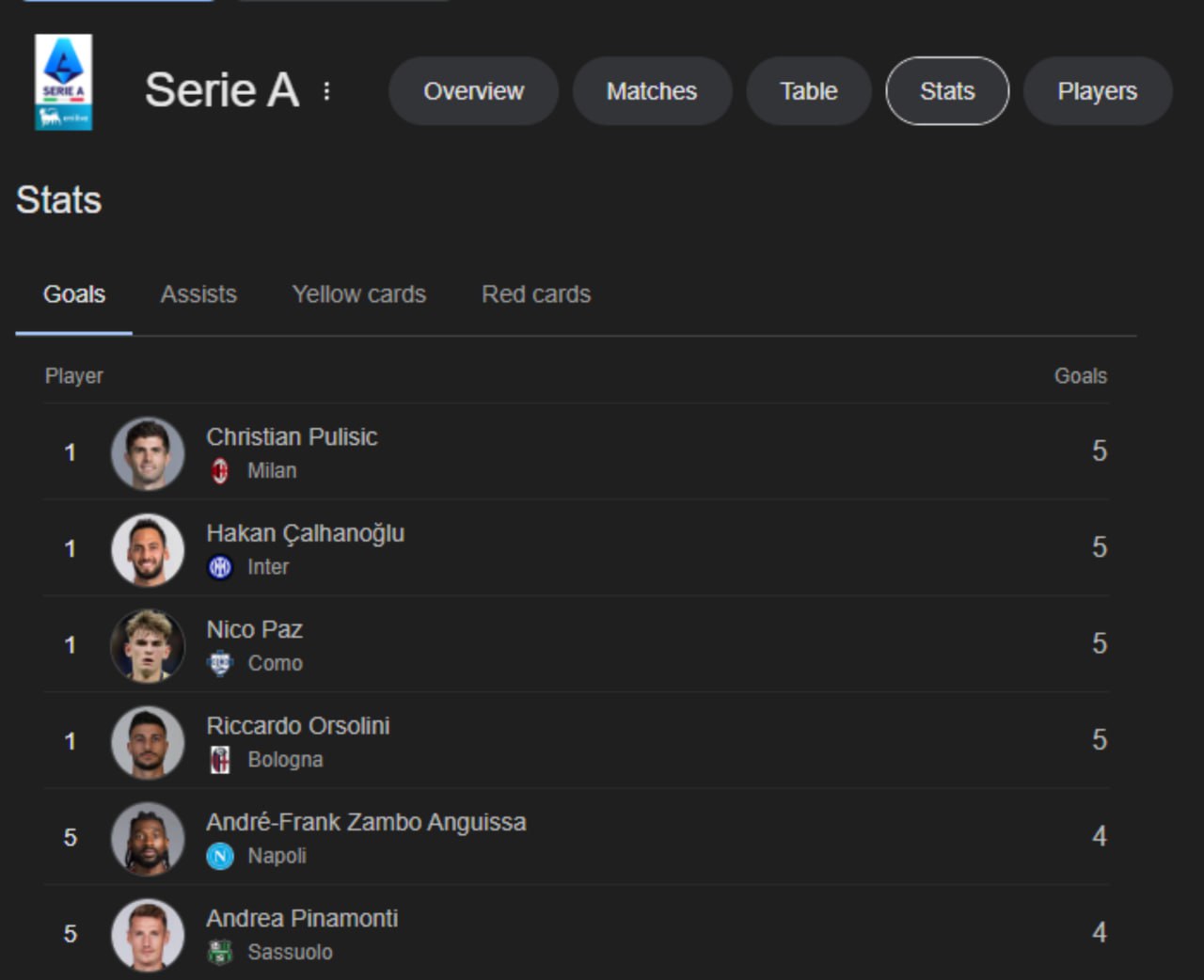The image size is (1204, 980).
Task: Switch to the Matches tab
Action: coord(652,91)
